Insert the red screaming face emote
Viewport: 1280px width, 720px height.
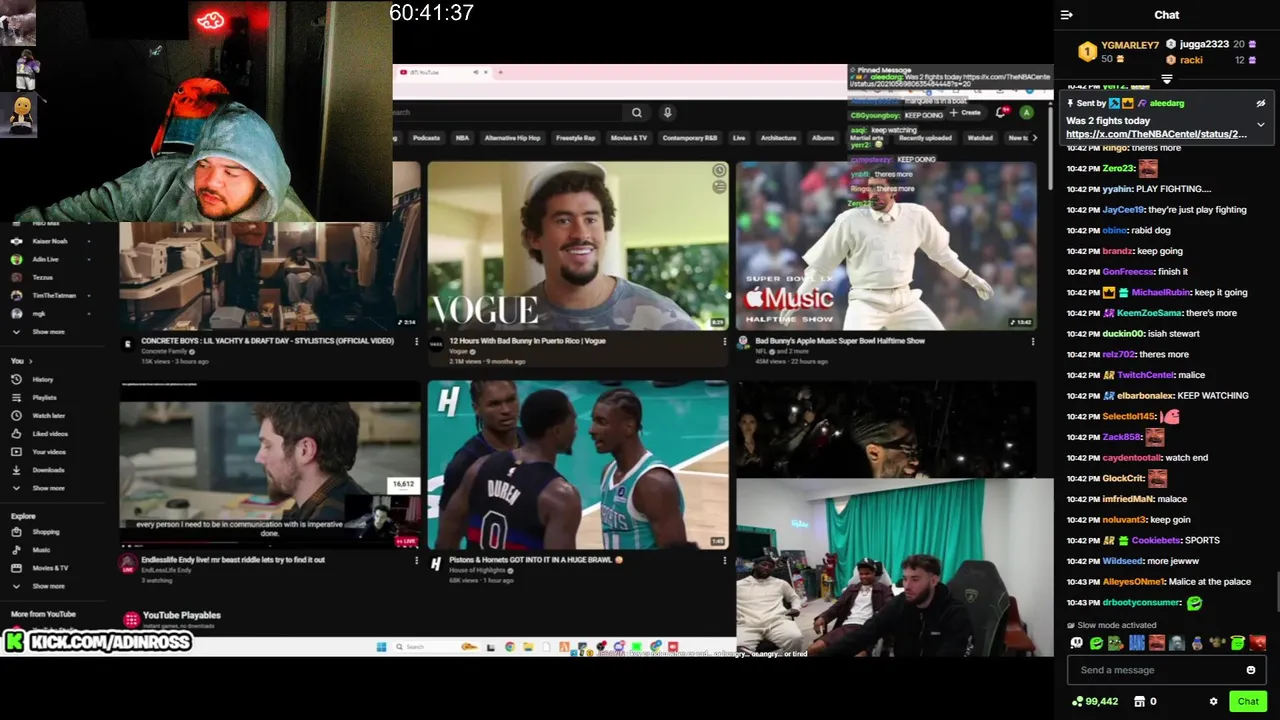click(1157, 643)
